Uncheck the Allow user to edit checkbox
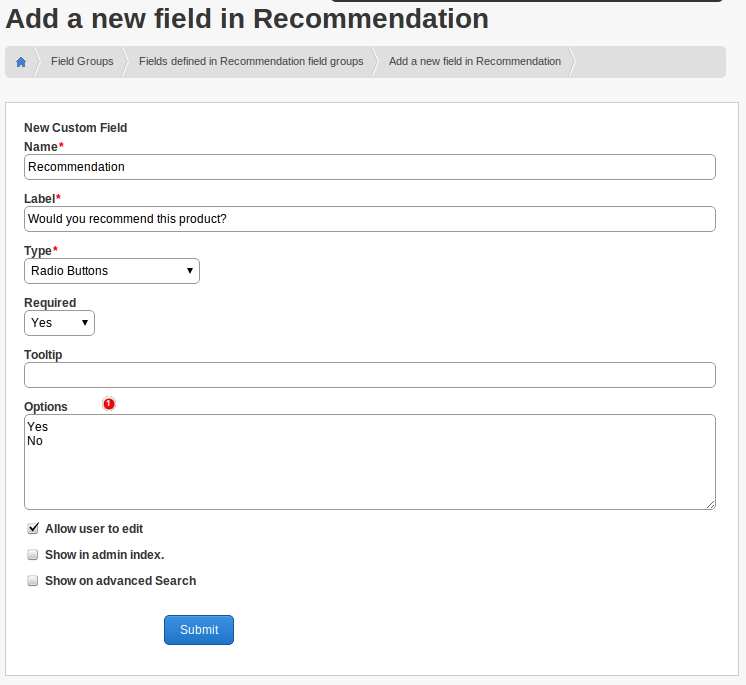Screen dimensions: 746x685 point(33,528)
